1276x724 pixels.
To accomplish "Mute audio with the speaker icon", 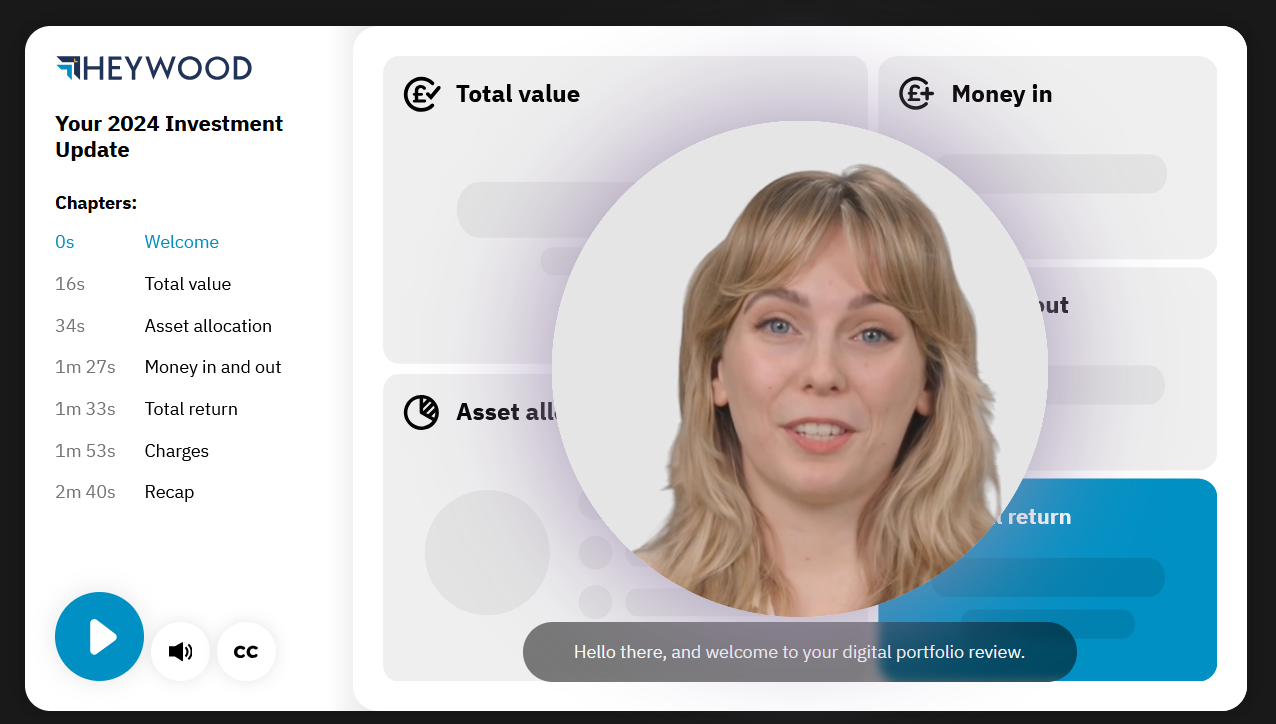I will 180,652.
